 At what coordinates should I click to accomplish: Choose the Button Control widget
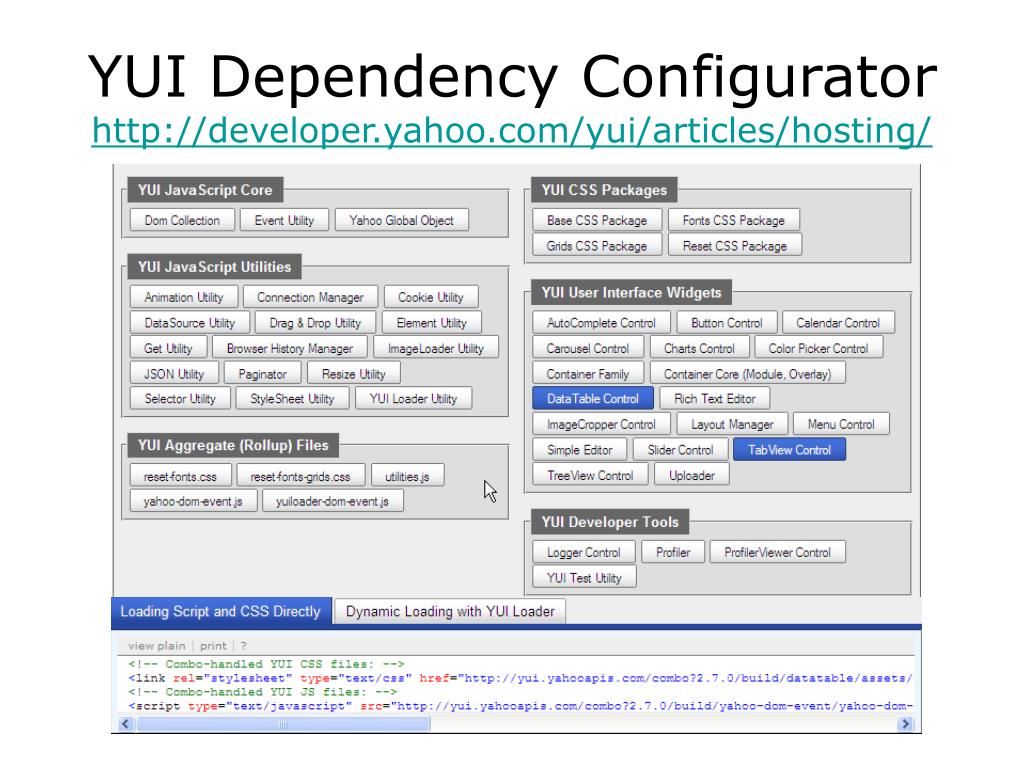(727, 323)
